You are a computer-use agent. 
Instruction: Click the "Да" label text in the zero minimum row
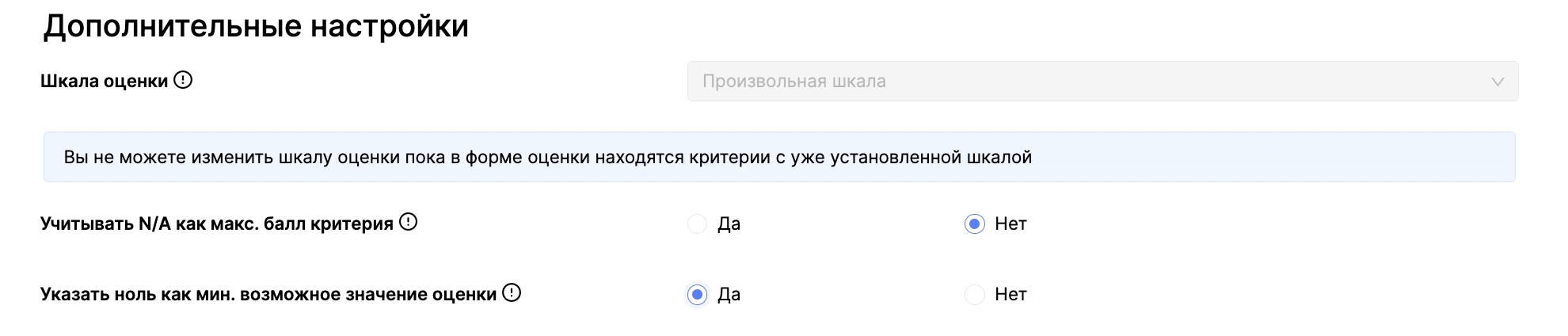[x=729, y=295]
